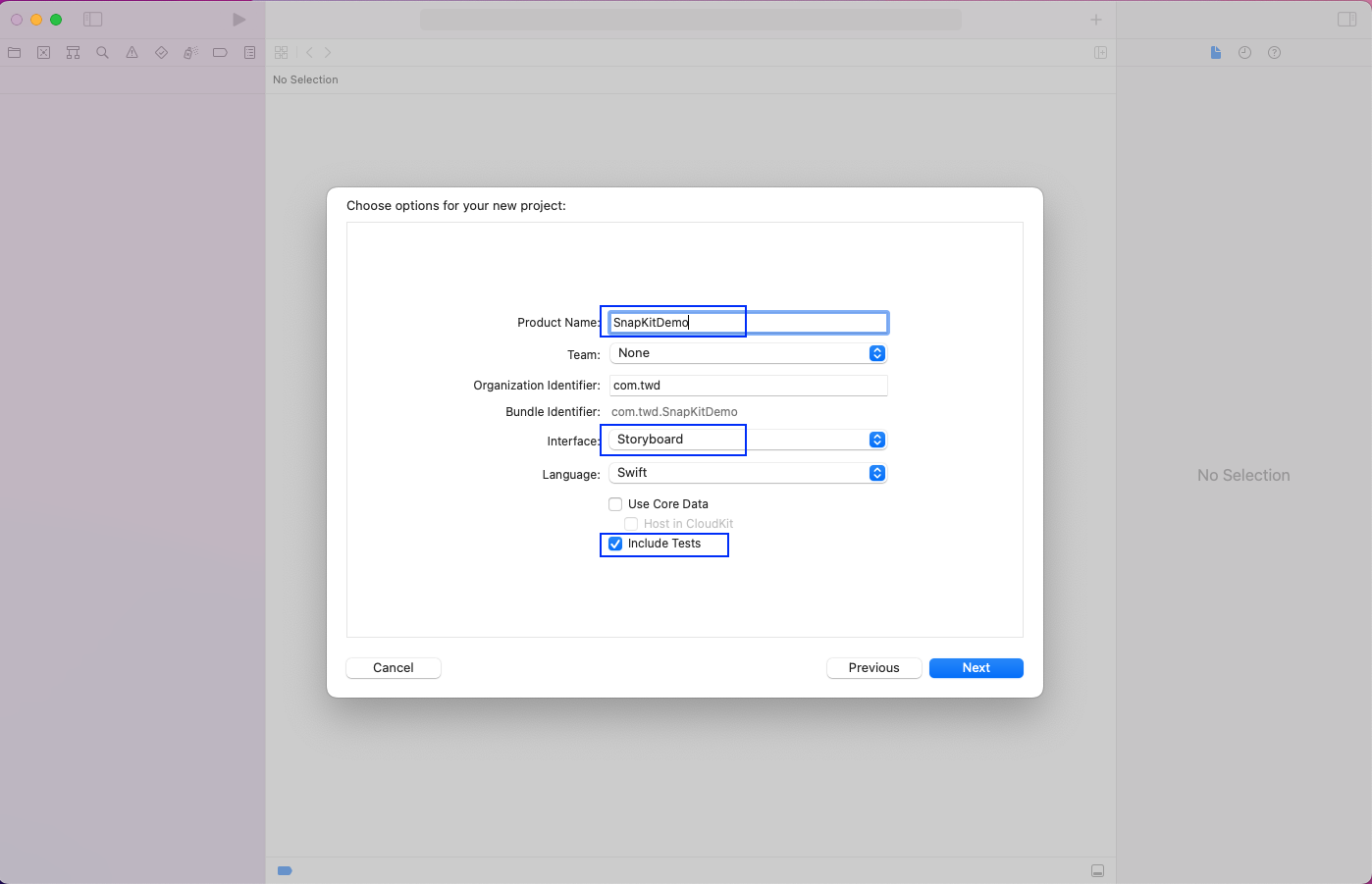Open the Symbol navigator tab
1372x884 pixels.
(x=73, y=53)
